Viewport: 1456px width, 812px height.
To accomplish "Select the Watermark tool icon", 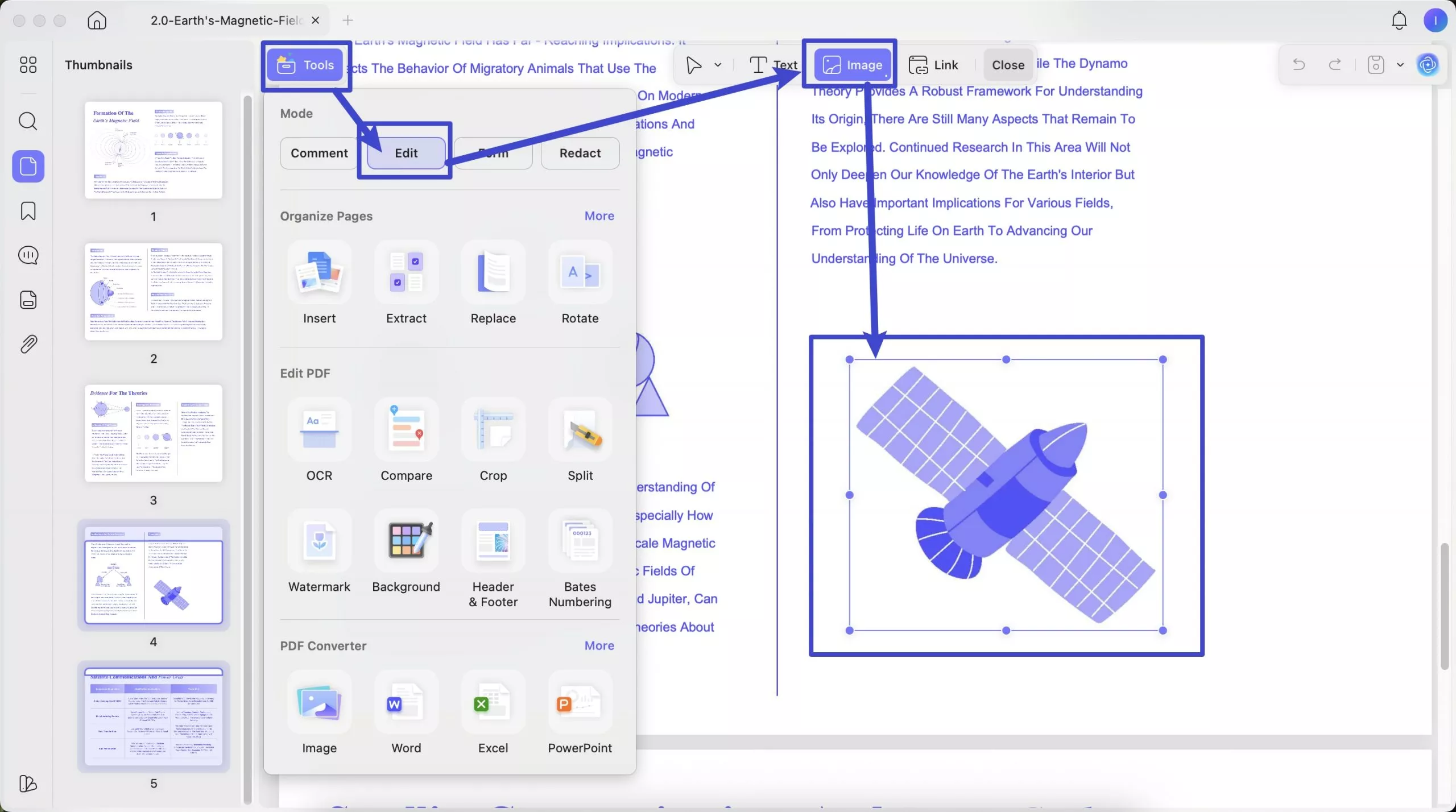I will (x=319, y=541).
